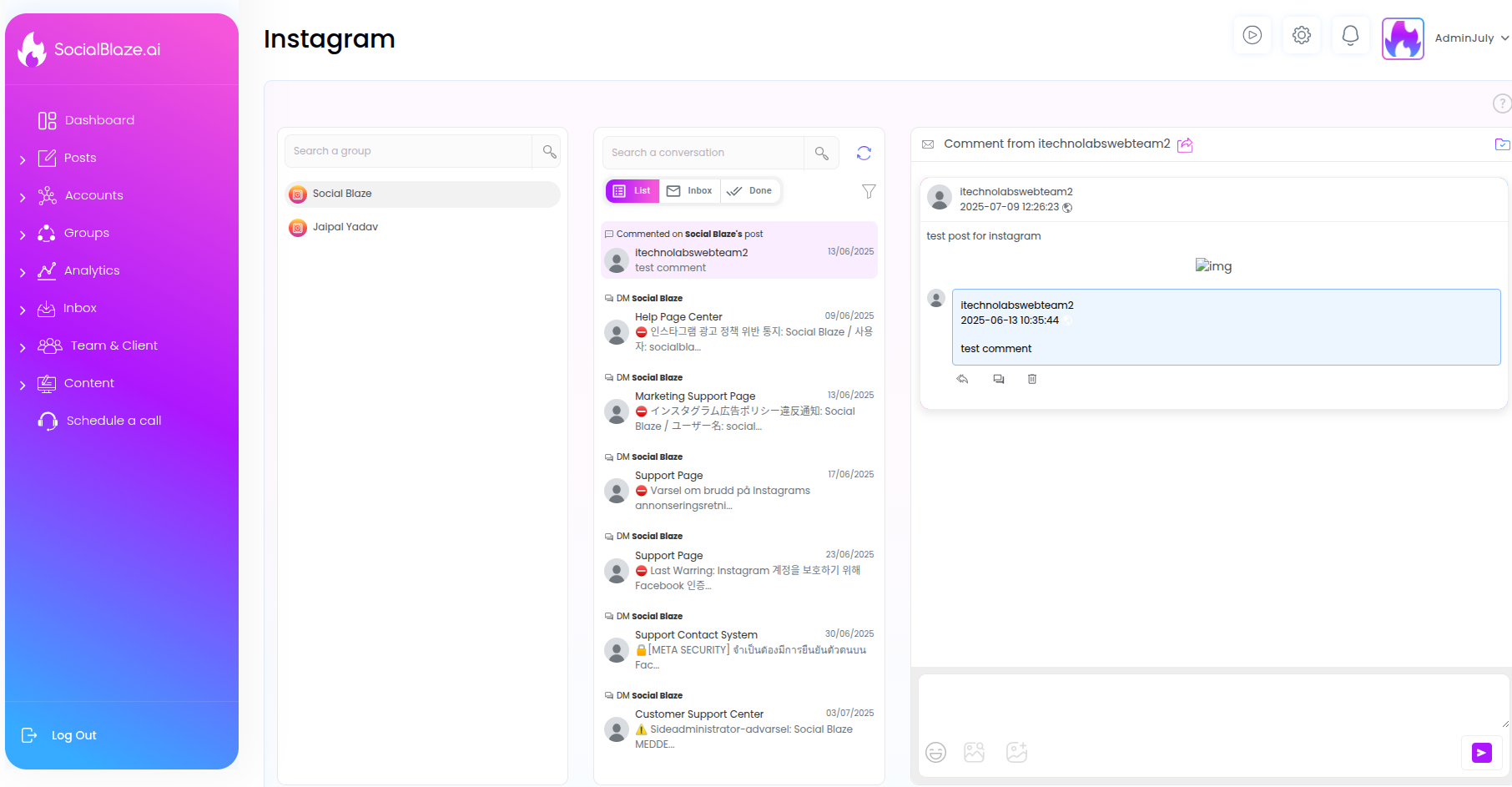Open the emoji picker
Image resolution: width=1512 pixels, height=787 pixels.
[936, 753]
